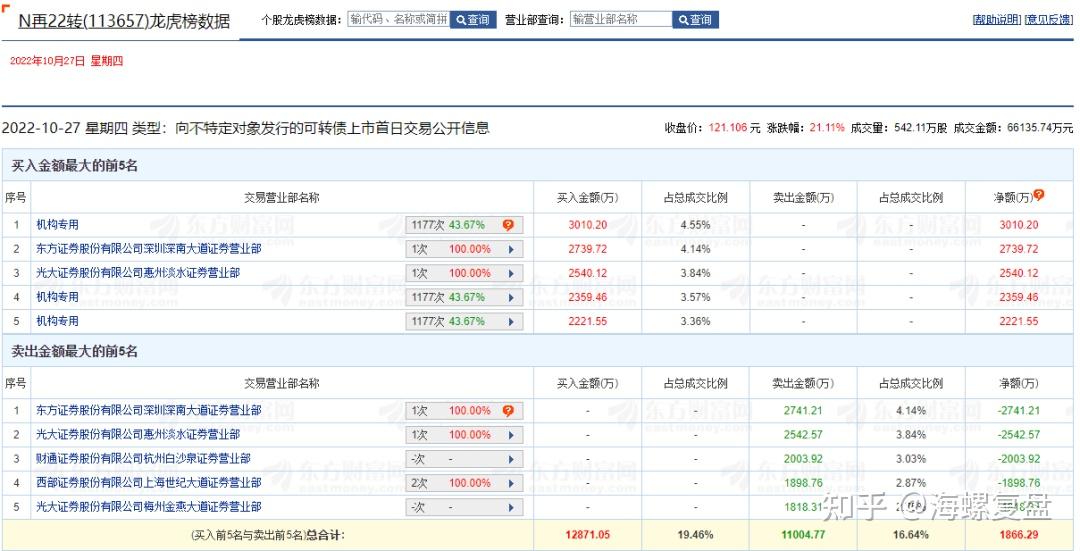Click ratio 3.03% in 财通证券 sell row
The image size is (1080, 551).
pos(911,459)
